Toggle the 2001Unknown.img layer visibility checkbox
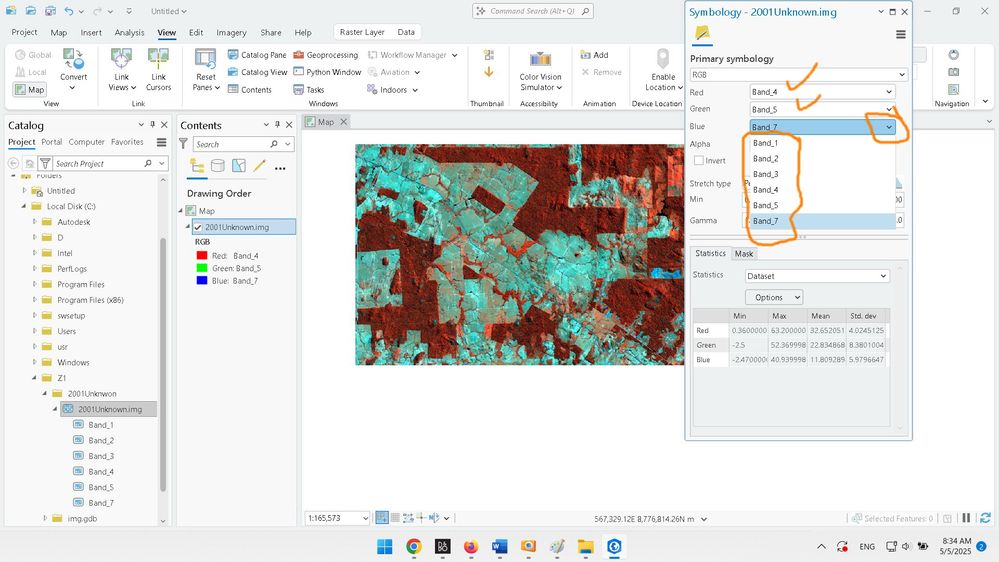The image size is (999, 562). [x=198, y=227]
